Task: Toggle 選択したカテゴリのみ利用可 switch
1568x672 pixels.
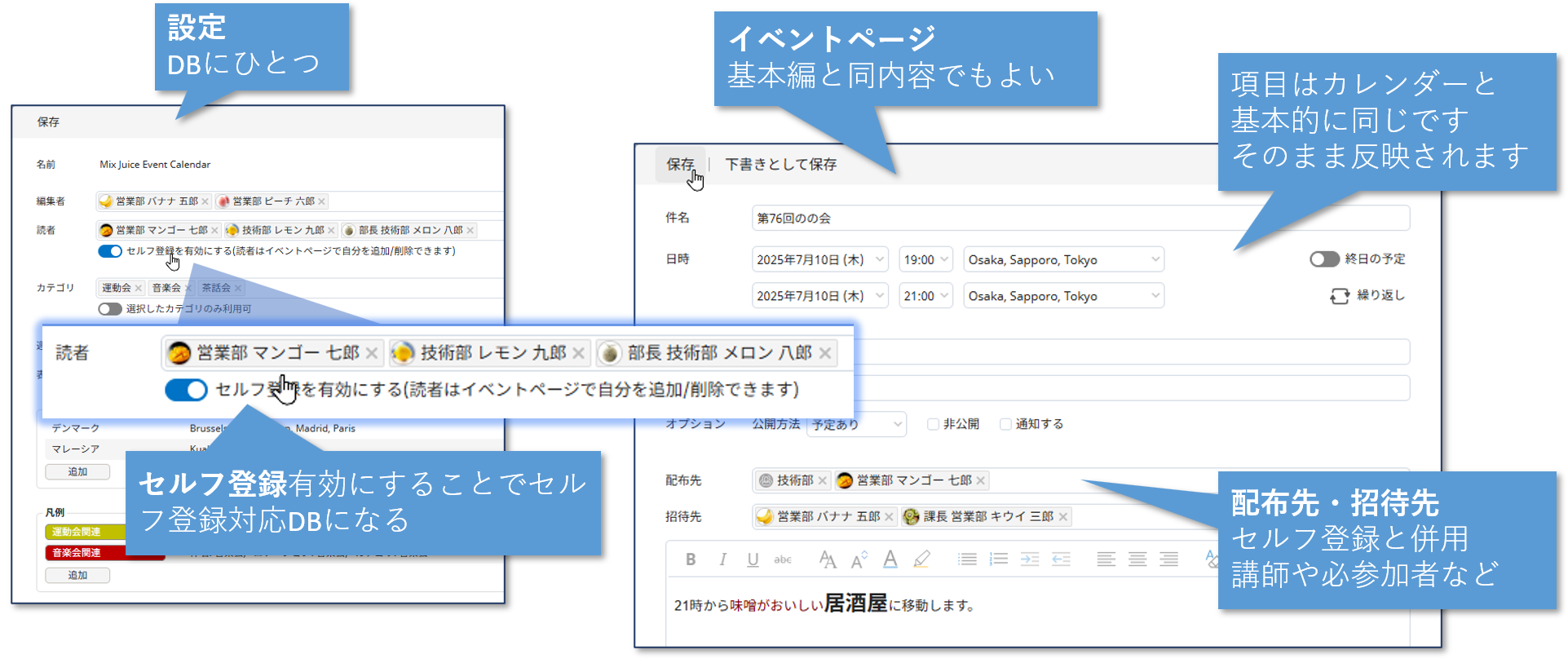Action: click(110, 309)
